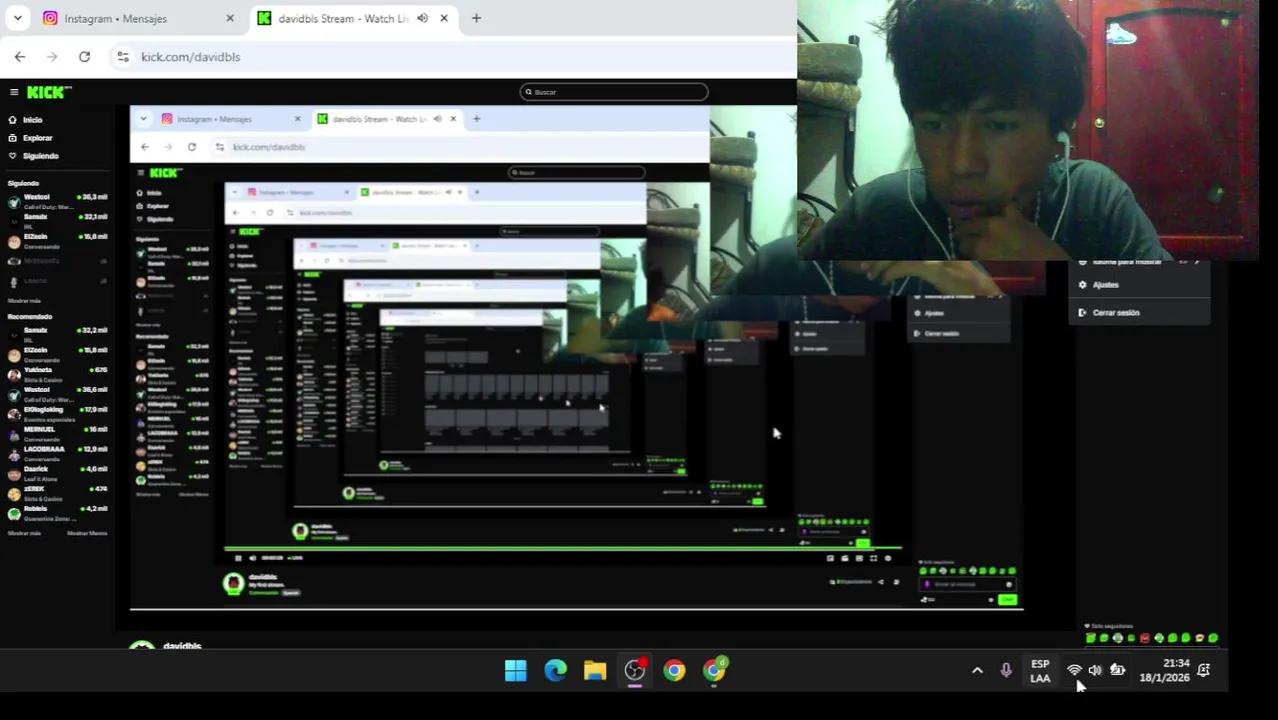Open the 21:34 clock and calendar
This screenshot has height=720, width=1278.
pyautogui.click(x=1164, y=671)
